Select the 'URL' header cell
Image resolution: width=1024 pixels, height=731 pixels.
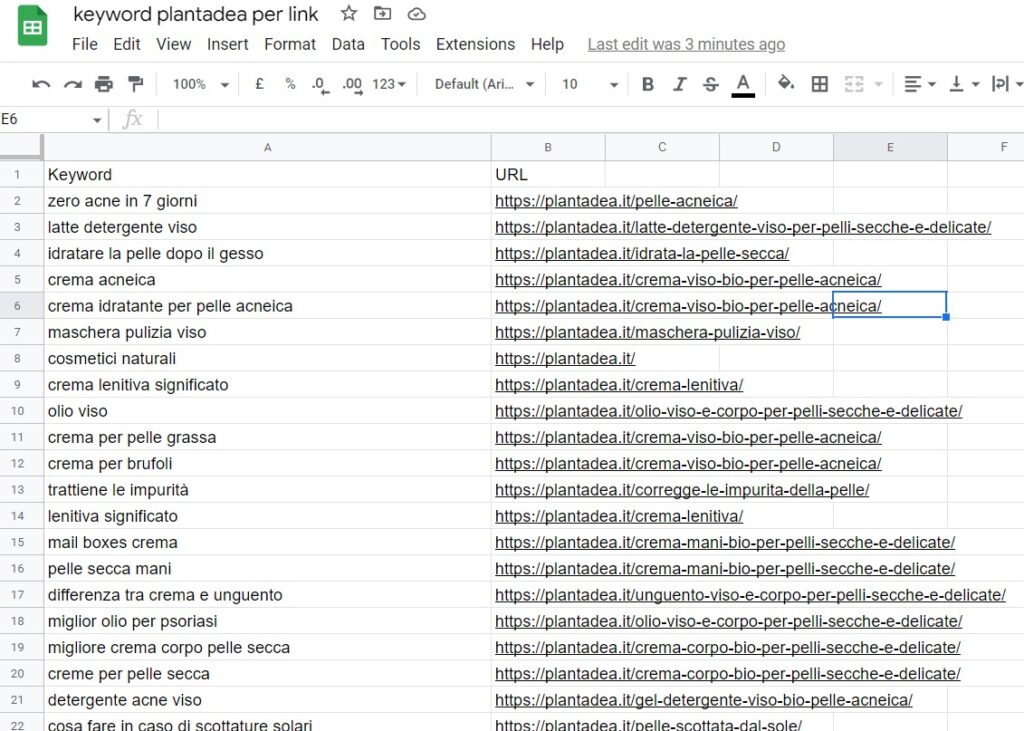coord(548,174)
